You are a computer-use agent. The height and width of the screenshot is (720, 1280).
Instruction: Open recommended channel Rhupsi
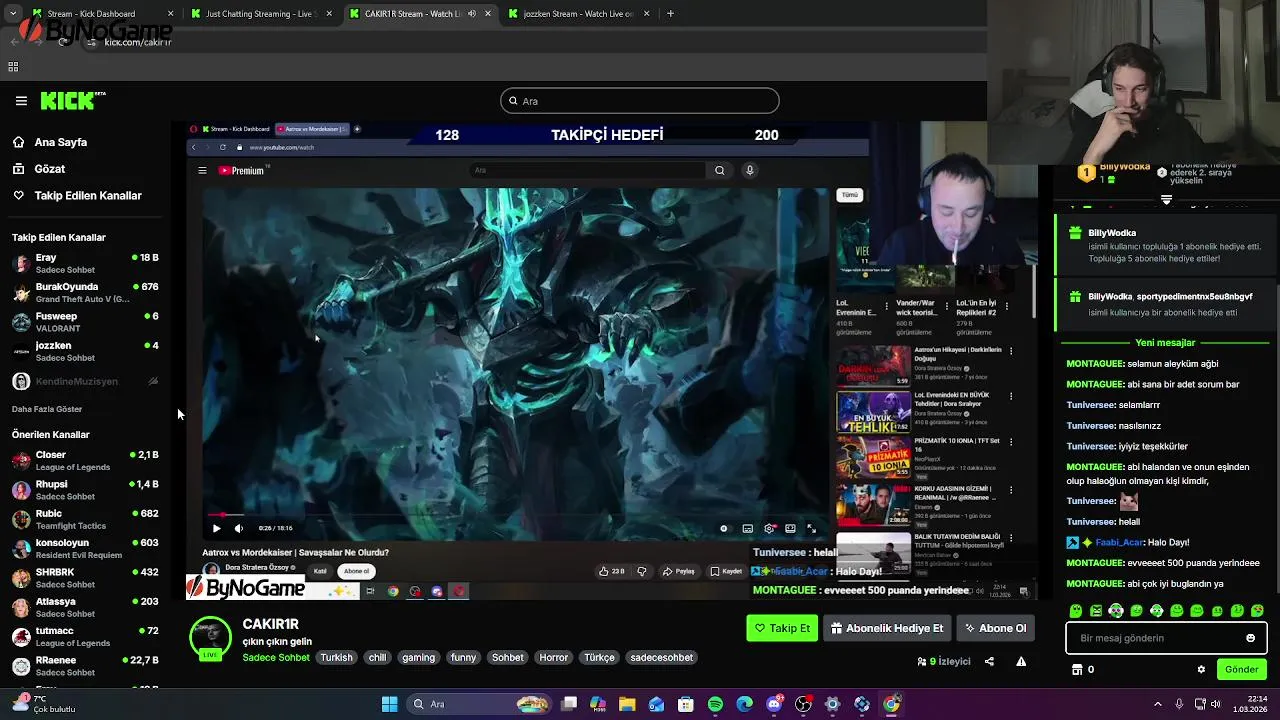[85, 490]
